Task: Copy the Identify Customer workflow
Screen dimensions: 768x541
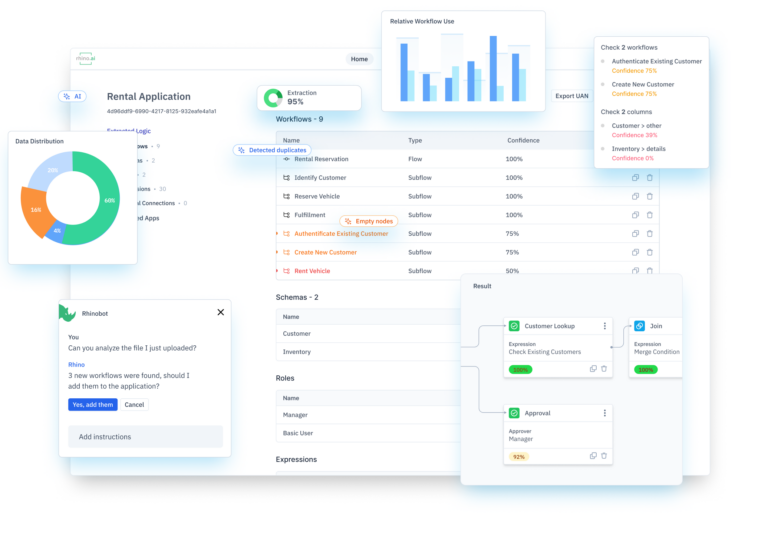Action: 635,178
